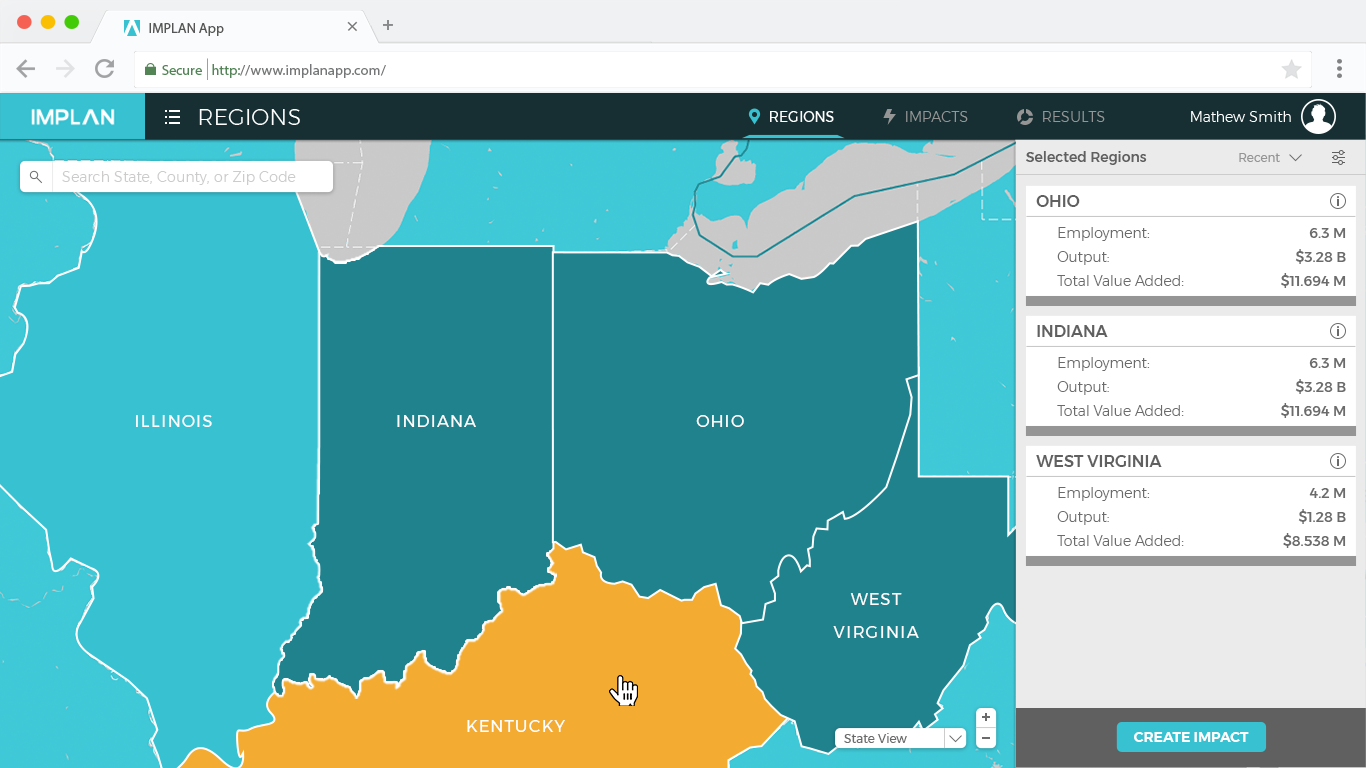Go back with the browser back arrow
This screenshot has width=1366, height=768.
click(x=26, y=69)
